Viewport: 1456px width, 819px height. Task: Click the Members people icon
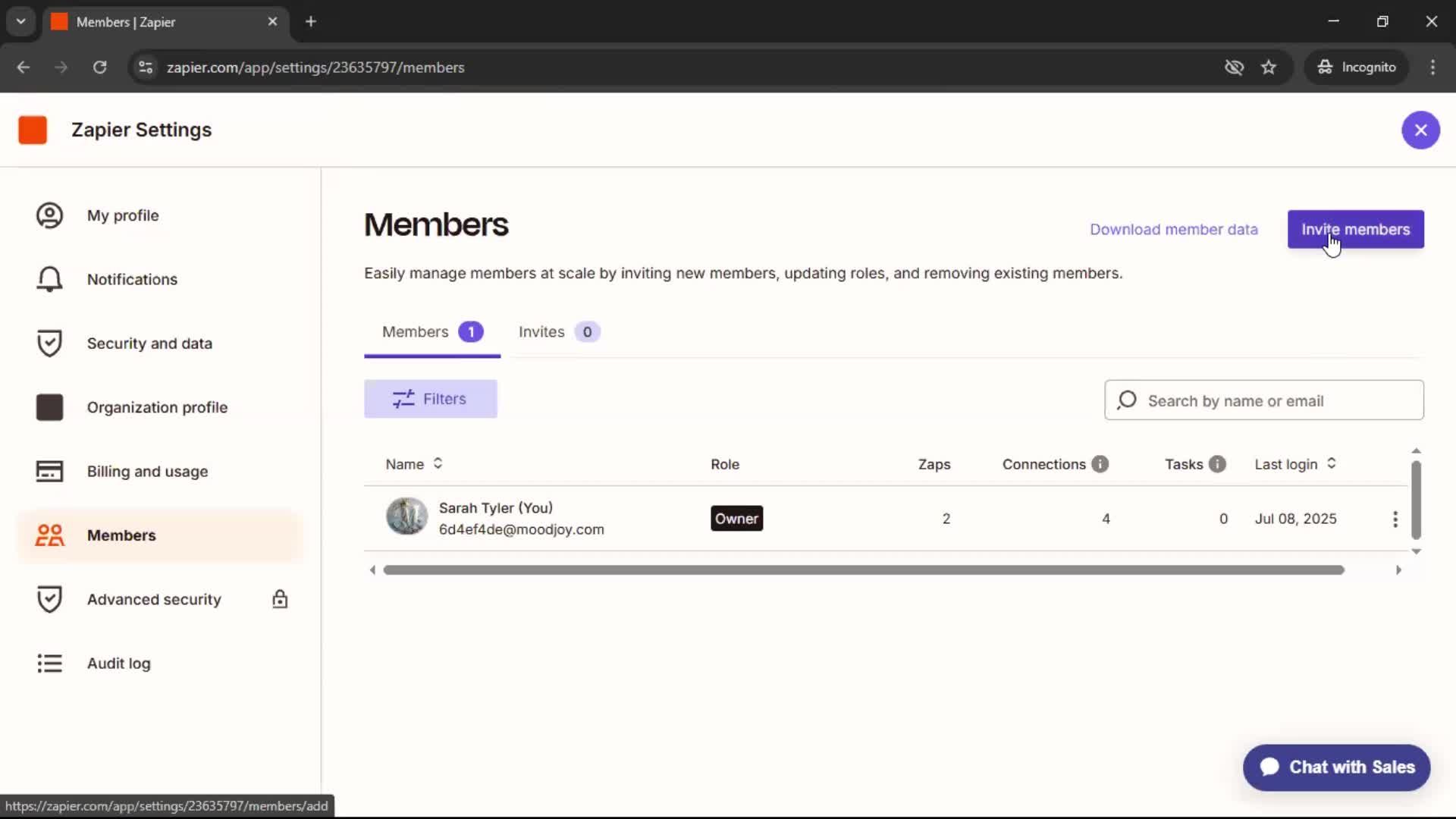pyautogui.click(x=49, y=535)
